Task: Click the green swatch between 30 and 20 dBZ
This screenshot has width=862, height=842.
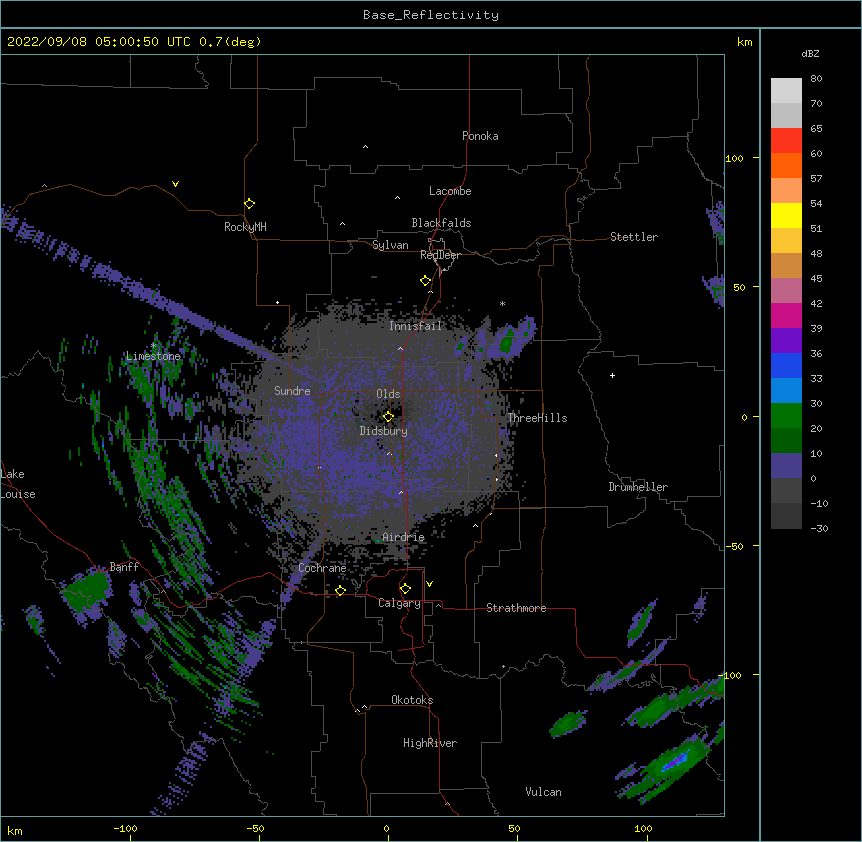Action: [786, 416]
